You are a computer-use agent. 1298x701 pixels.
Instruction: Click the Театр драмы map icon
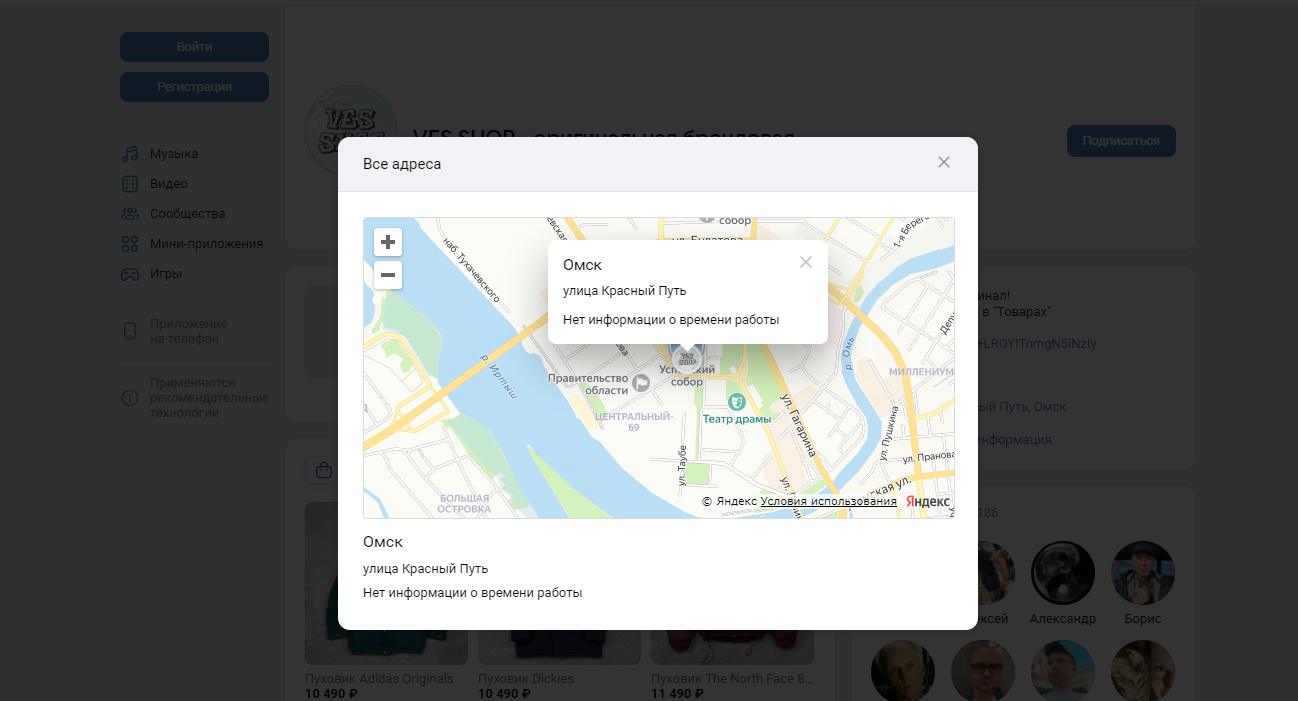(x=737, y=402)
